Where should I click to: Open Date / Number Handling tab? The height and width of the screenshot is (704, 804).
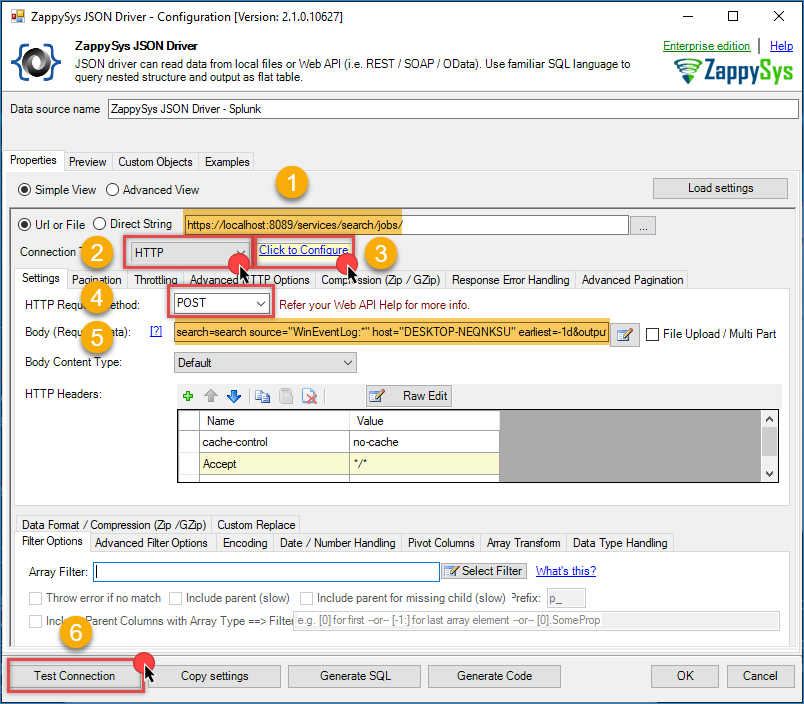point(337,542)
